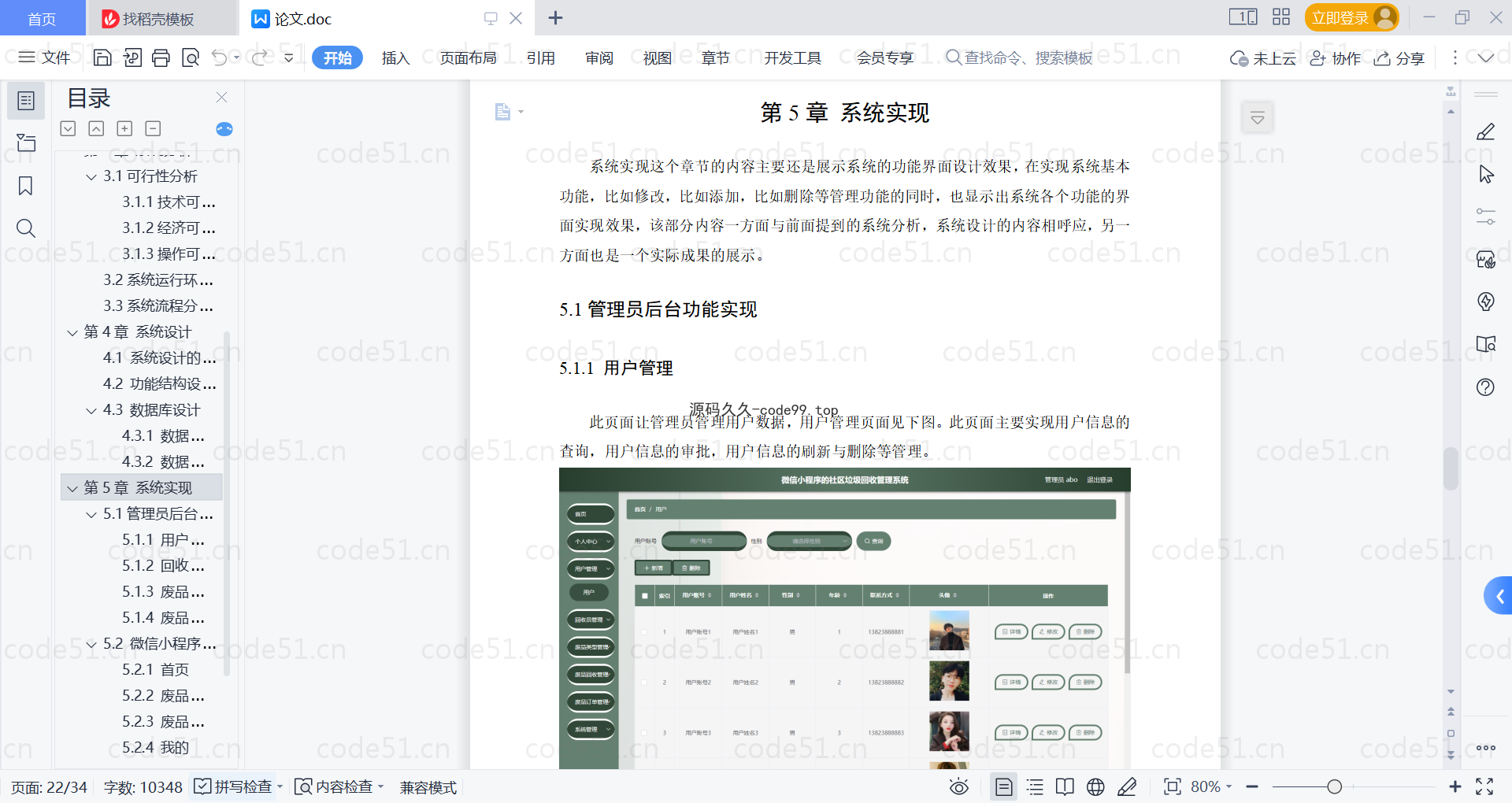Switch to web layout globe icon
Screen dimensions: 1512x803
point(1095,786)
